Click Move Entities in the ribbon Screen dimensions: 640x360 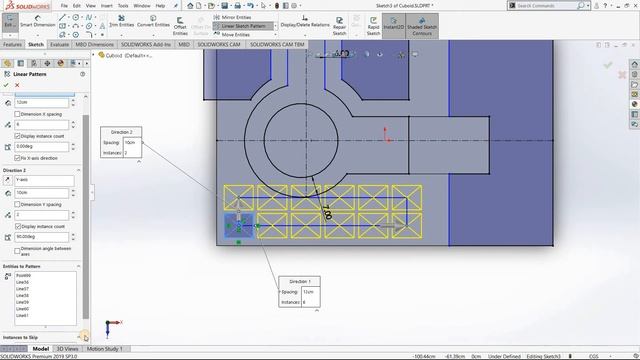coord(232,35)
